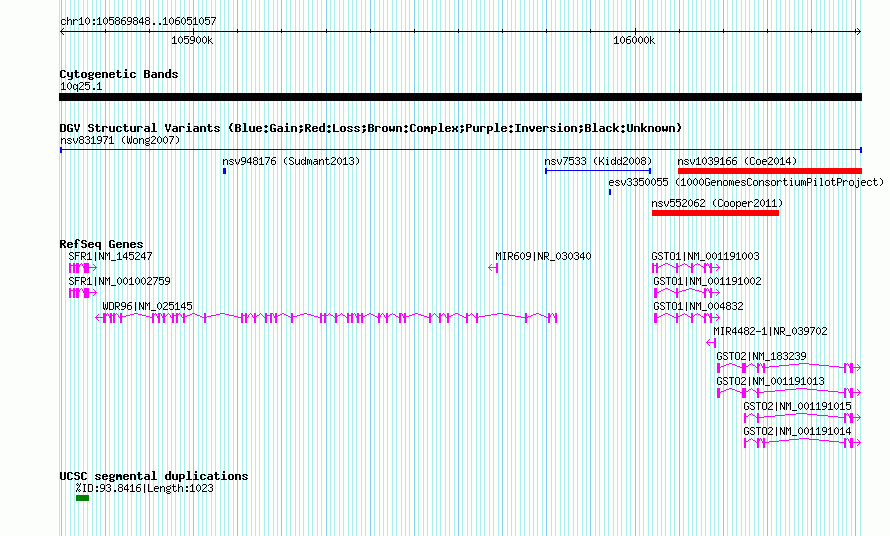Click the SFR1|NM_001002759 label

(x=119, y=281)
